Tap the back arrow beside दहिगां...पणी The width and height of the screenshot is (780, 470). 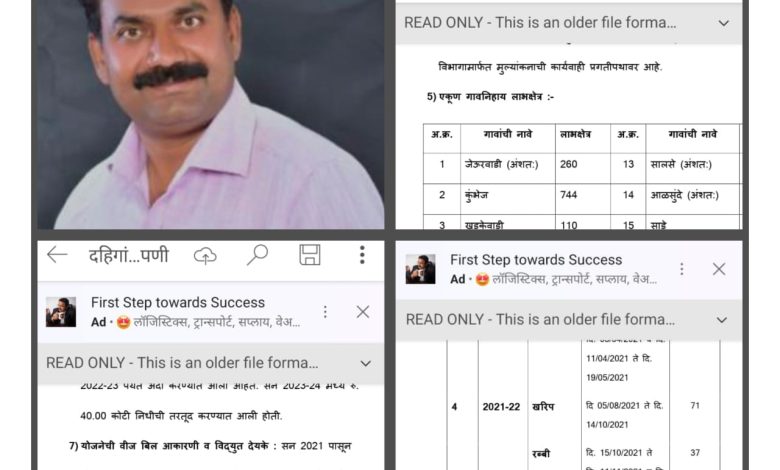[x=57, y=255]
